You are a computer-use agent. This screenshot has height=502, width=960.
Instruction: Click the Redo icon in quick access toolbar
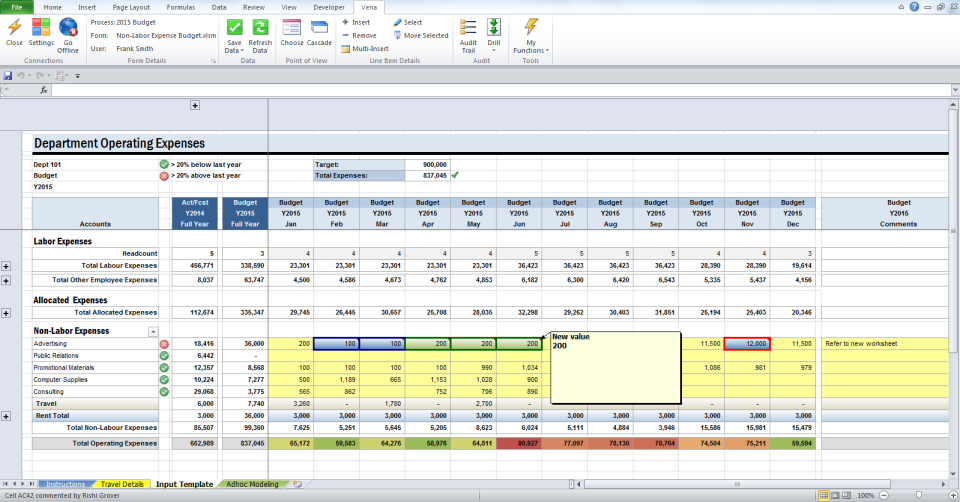[x=40, y=76]
